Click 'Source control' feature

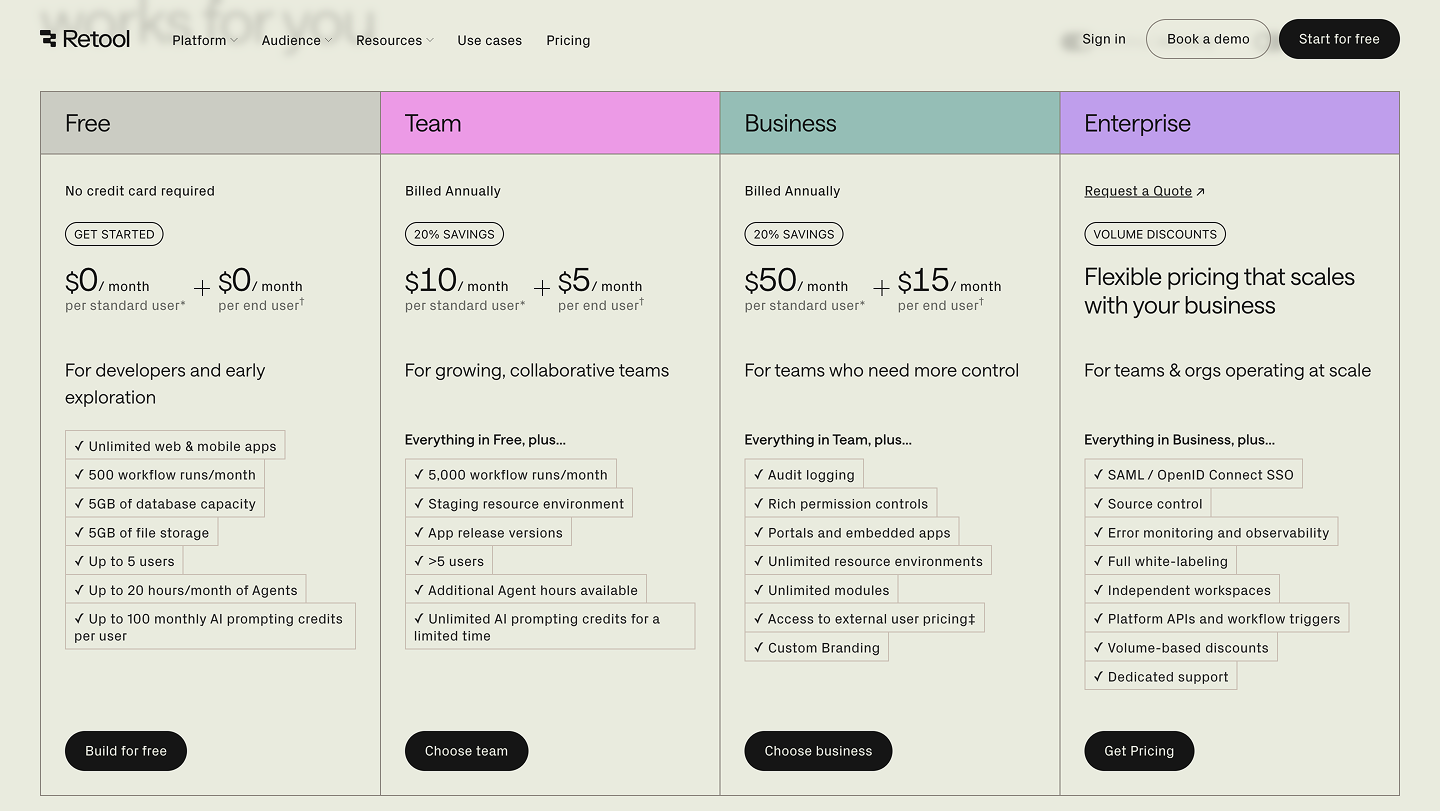1148,504
